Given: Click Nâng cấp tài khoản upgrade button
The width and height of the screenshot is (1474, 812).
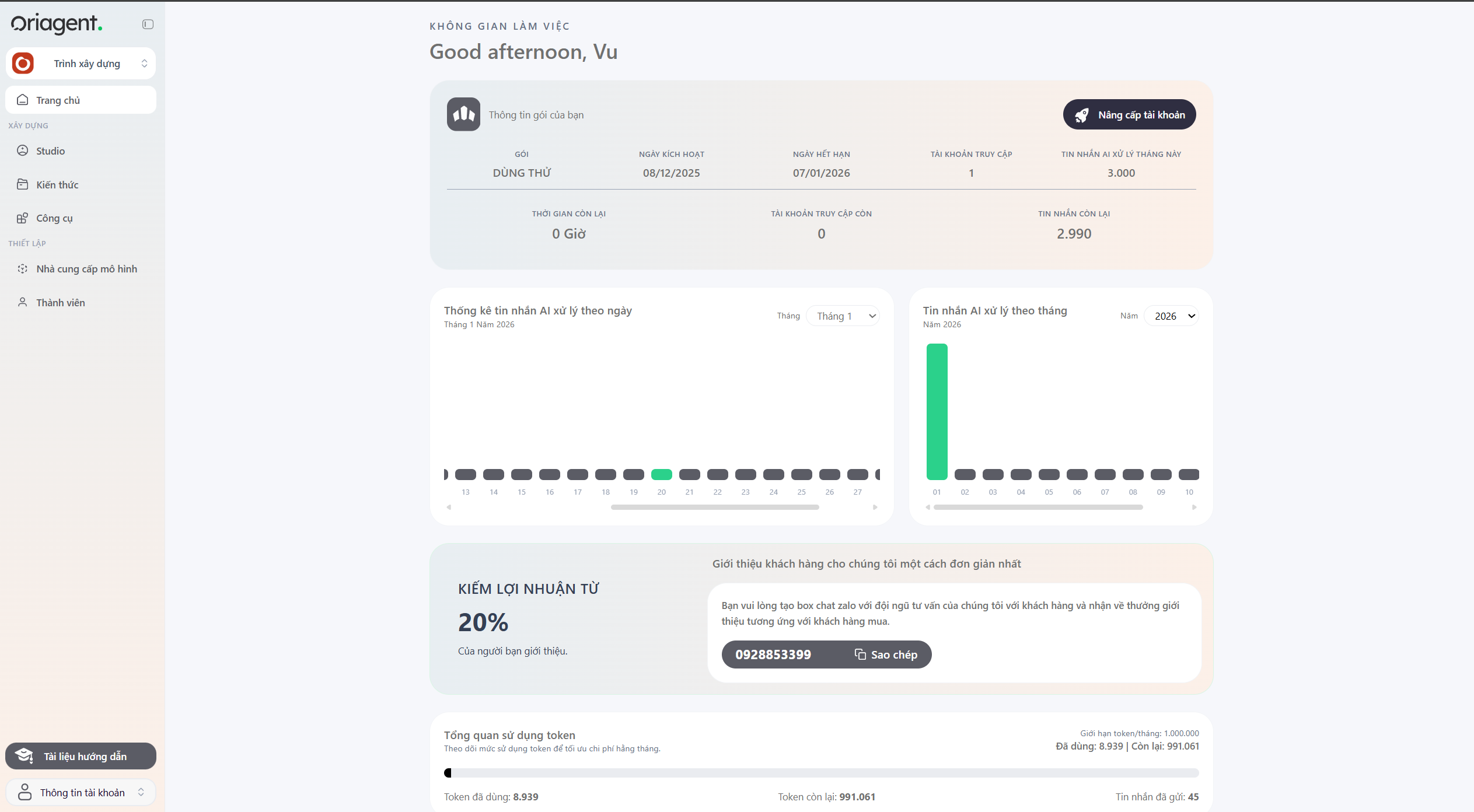Looking at the screenshot, I should click(x=1129, y=115).
